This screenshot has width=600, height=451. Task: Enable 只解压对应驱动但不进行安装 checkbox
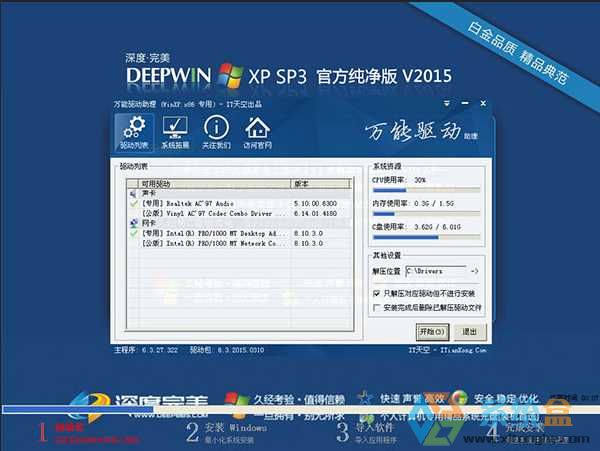[377, 293]
